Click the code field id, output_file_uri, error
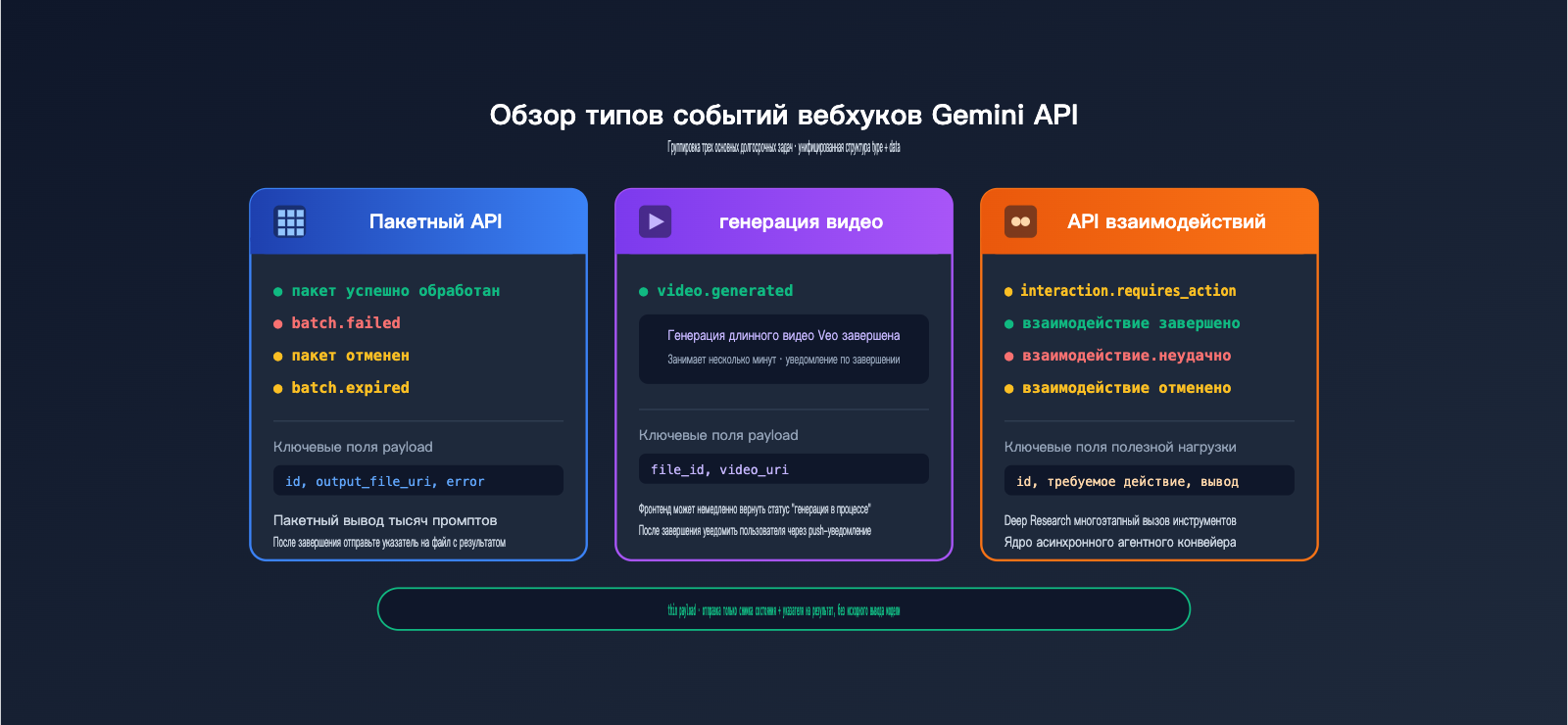The height and width of the screenshot is (725, 1568). pyautogui.click(x=418, y=481)
